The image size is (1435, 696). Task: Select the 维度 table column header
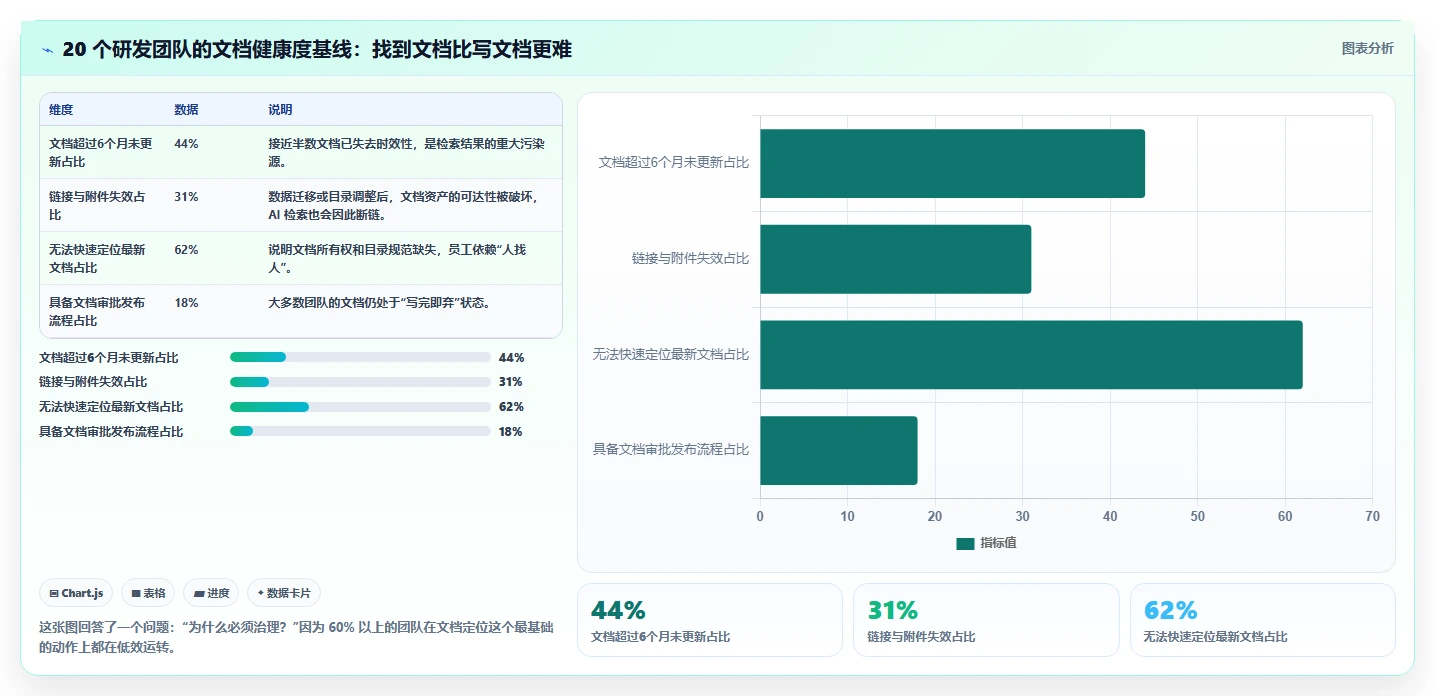coord(61,110)
